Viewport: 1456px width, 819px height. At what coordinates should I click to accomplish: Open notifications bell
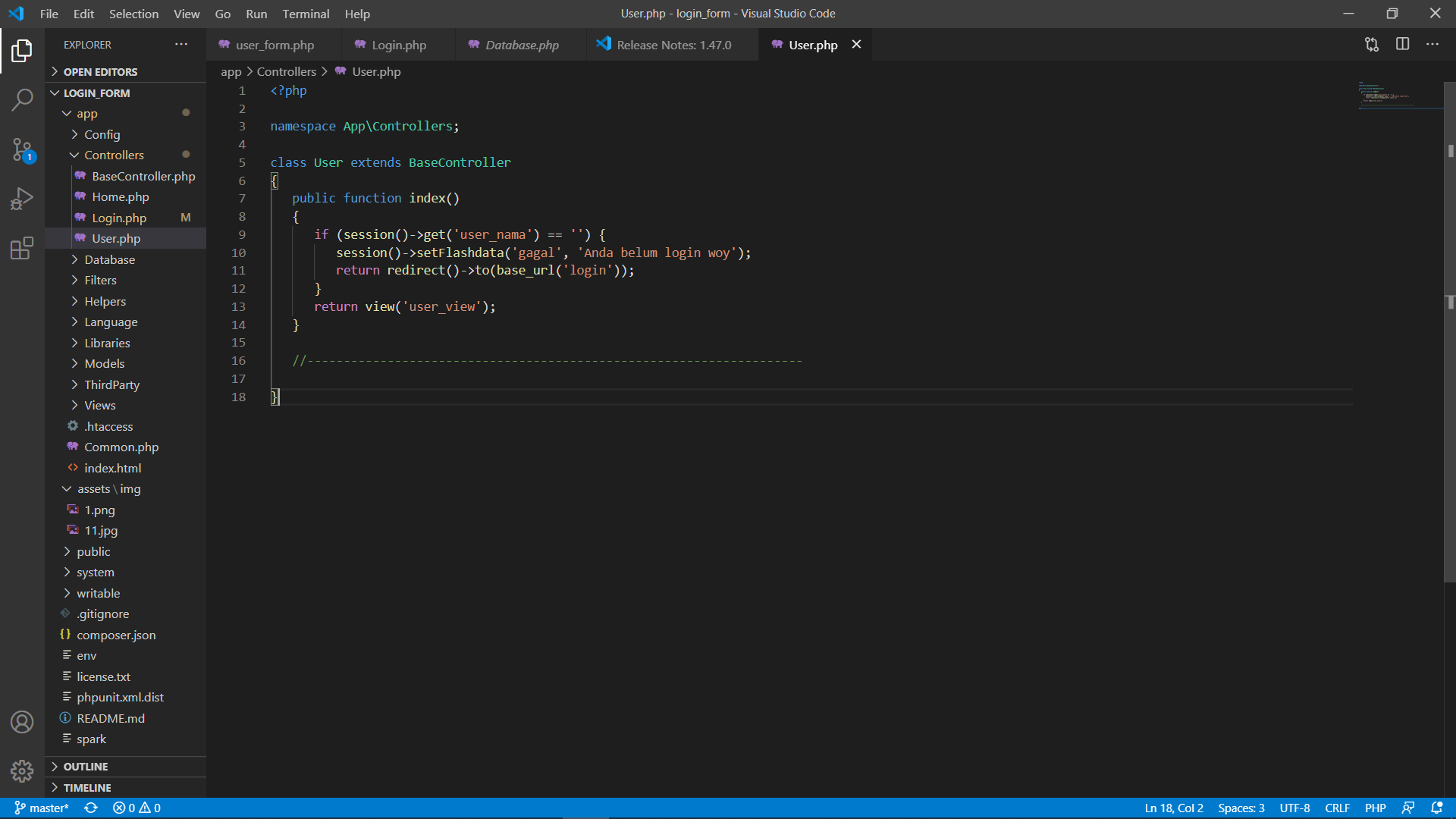1436,808
